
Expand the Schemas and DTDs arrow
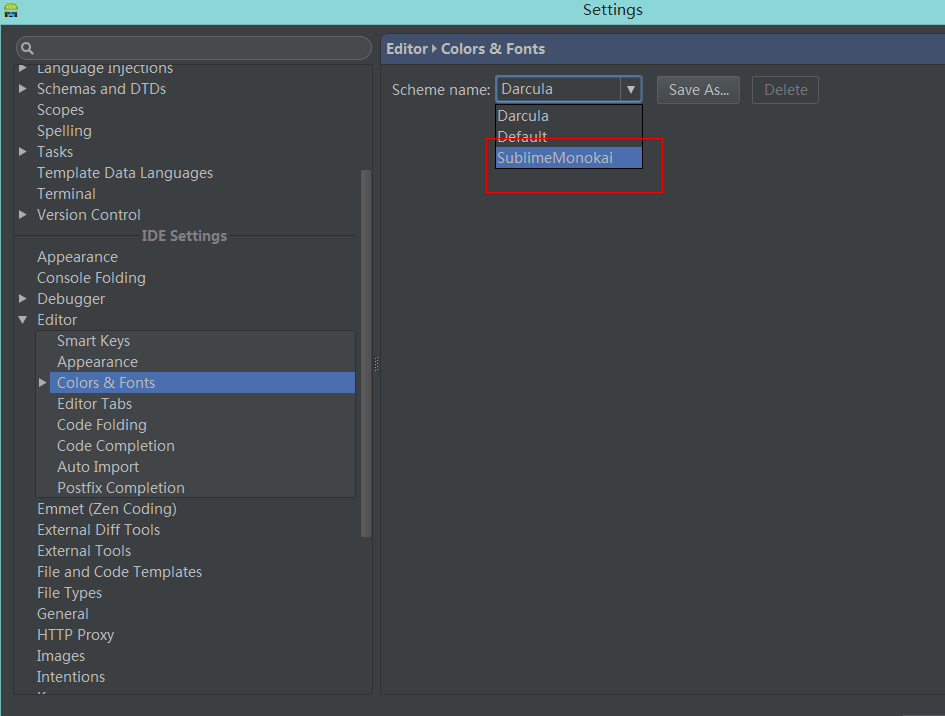23,89
